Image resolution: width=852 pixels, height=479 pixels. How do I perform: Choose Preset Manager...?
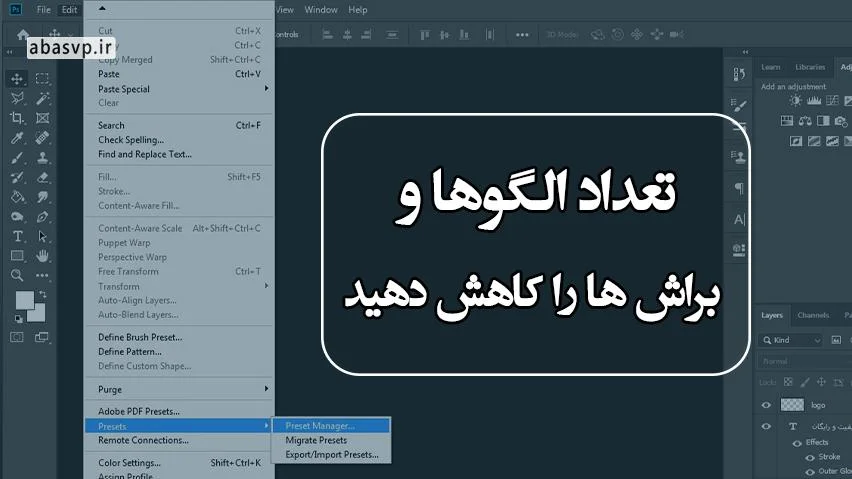(x=331, y=426)
